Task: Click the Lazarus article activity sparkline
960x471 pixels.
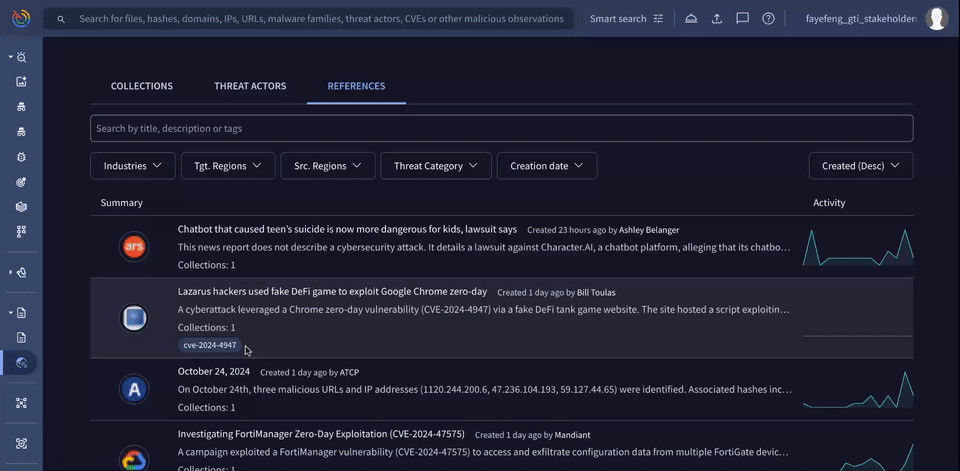Action: [858, 336]
